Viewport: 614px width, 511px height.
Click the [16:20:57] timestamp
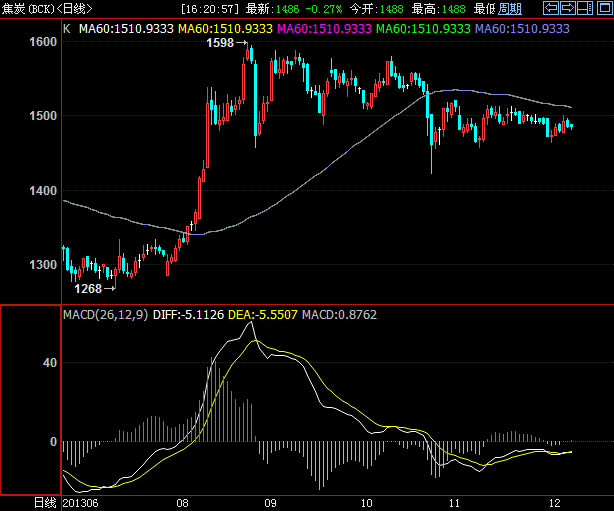[x=210, y=9]
